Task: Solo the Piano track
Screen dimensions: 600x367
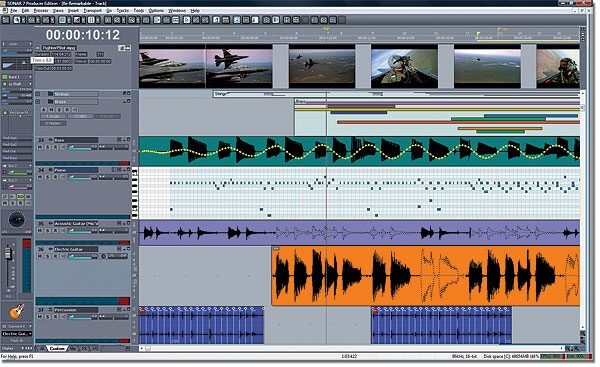Action: [x=48, y=177]
